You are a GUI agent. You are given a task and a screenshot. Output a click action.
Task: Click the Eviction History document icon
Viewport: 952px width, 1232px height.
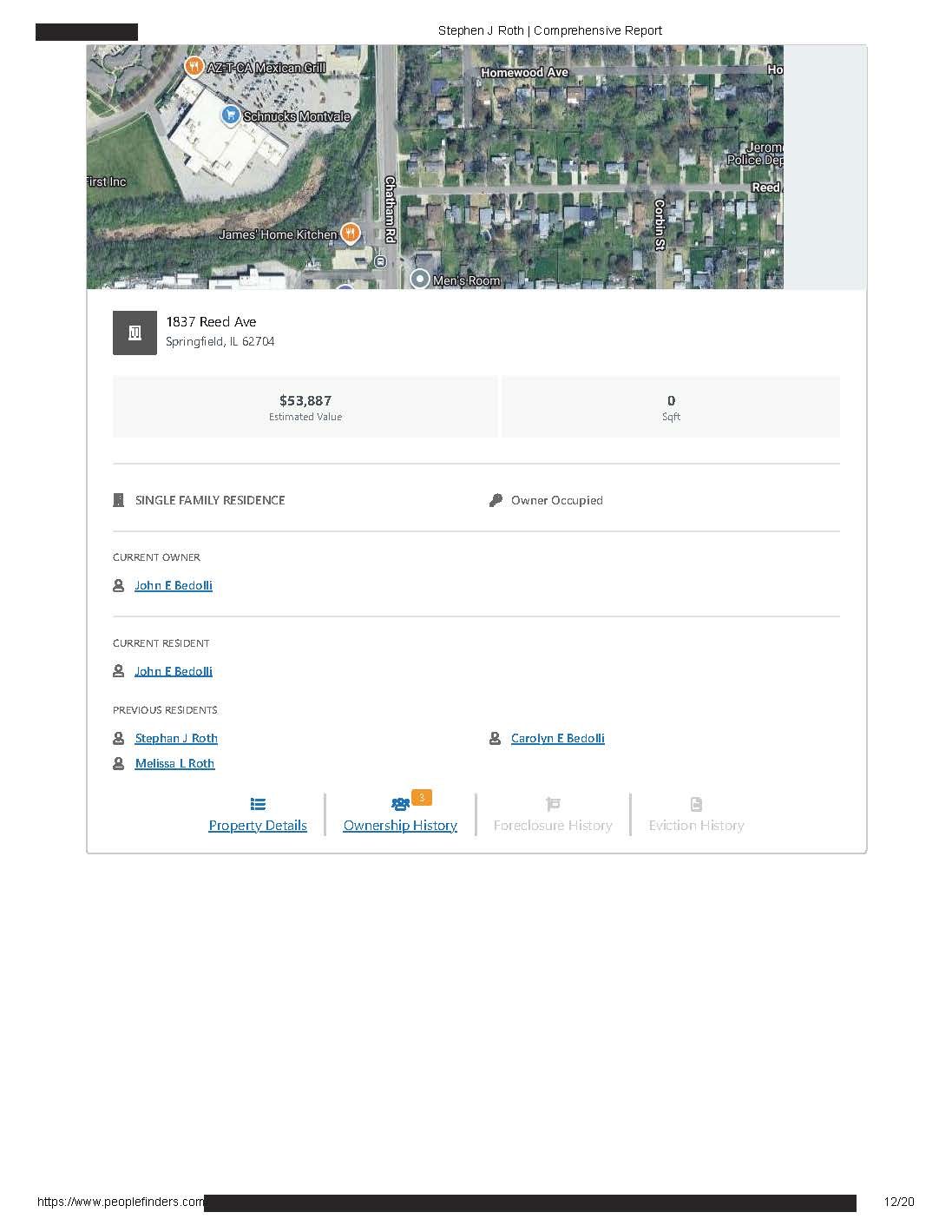click(696, 804)
